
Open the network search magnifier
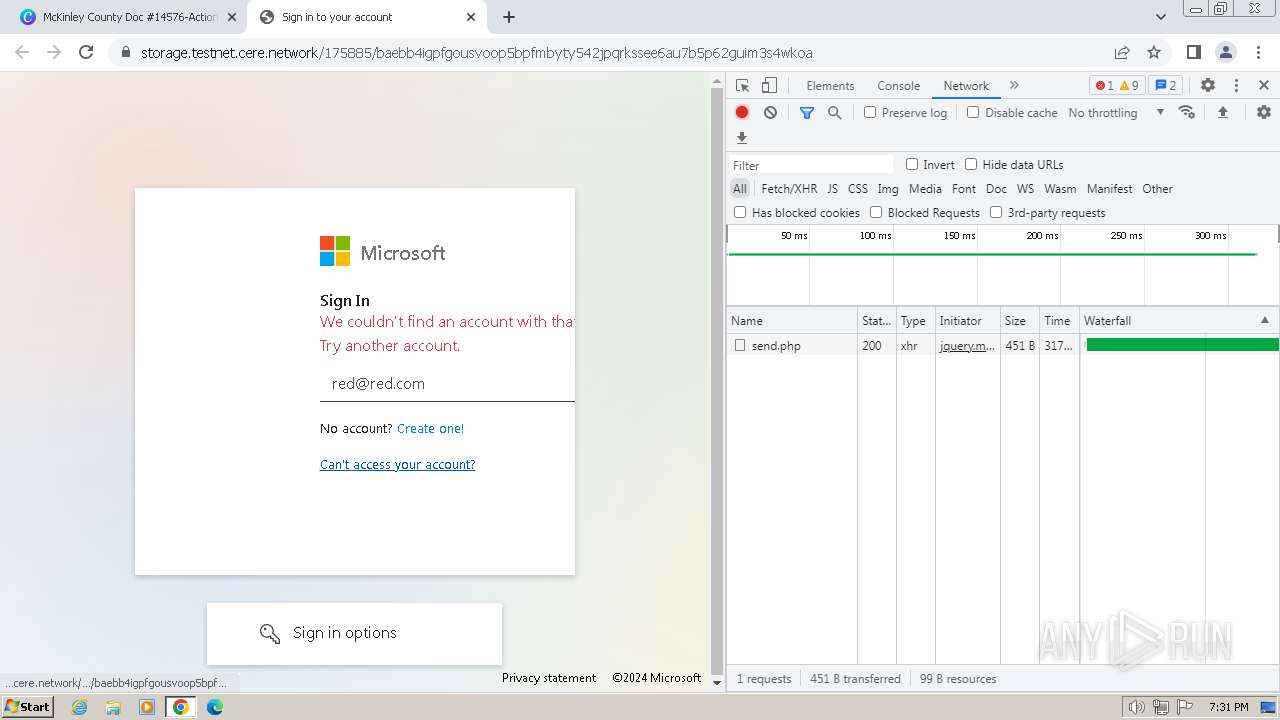(x=835, y=113)
